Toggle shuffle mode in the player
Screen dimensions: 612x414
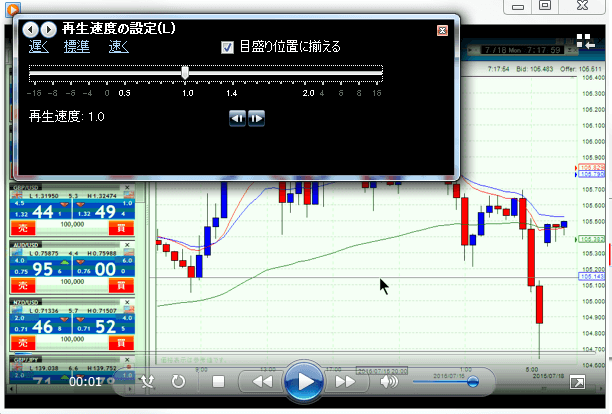pos(148,381)
